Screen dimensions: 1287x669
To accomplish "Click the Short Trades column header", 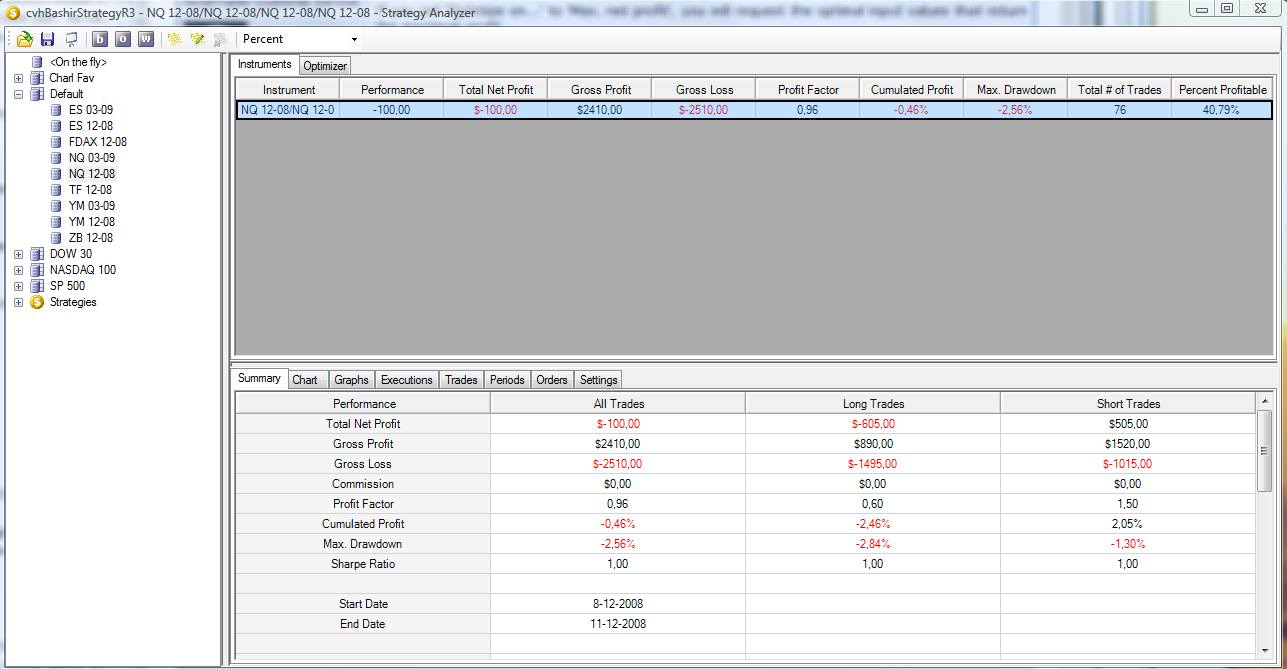I will [x=1128, y=404].
